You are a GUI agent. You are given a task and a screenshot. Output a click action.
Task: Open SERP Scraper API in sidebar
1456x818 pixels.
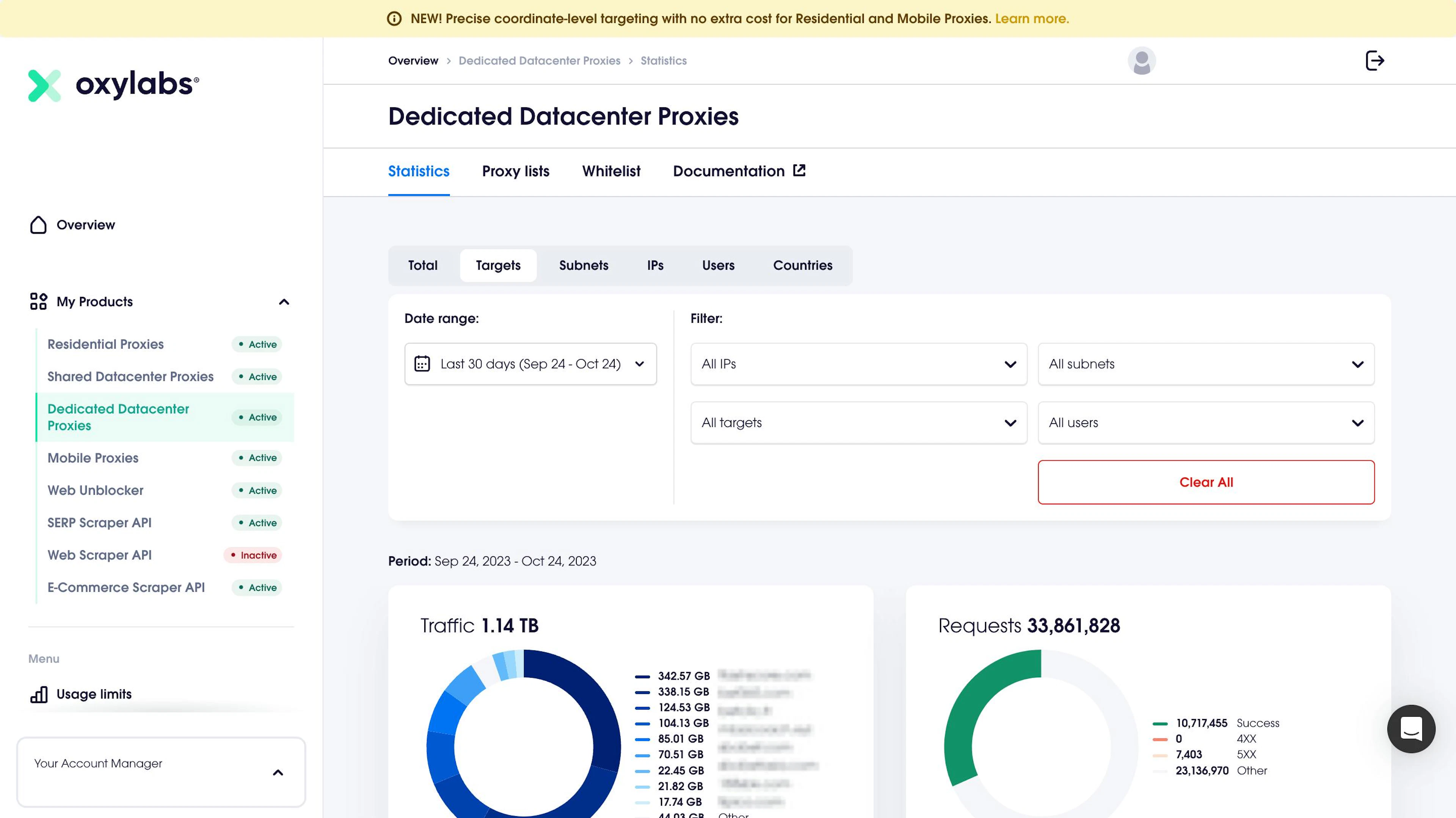pos(99,523)
